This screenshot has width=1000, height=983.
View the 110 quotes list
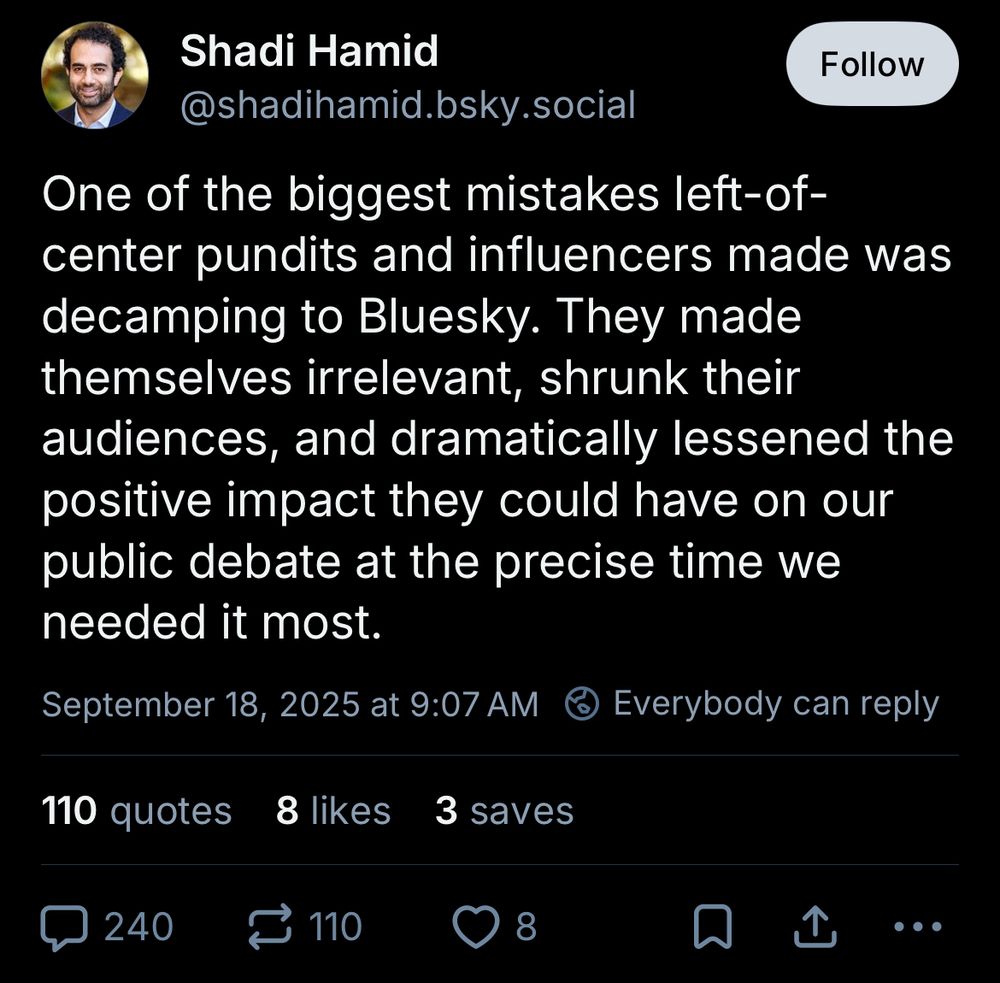point(137,811)
